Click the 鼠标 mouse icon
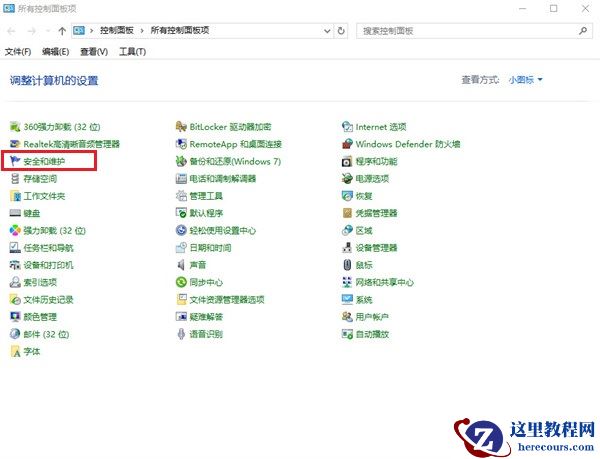Image resolution: width=600 pixels, height=459 pixels. pyautogui.click(x=347, y=265)
